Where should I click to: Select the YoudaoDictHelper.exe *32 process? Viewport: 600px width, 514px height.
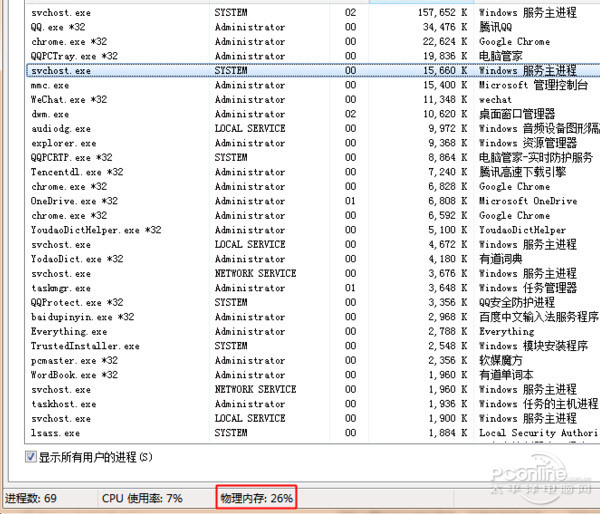pos(313,230)
